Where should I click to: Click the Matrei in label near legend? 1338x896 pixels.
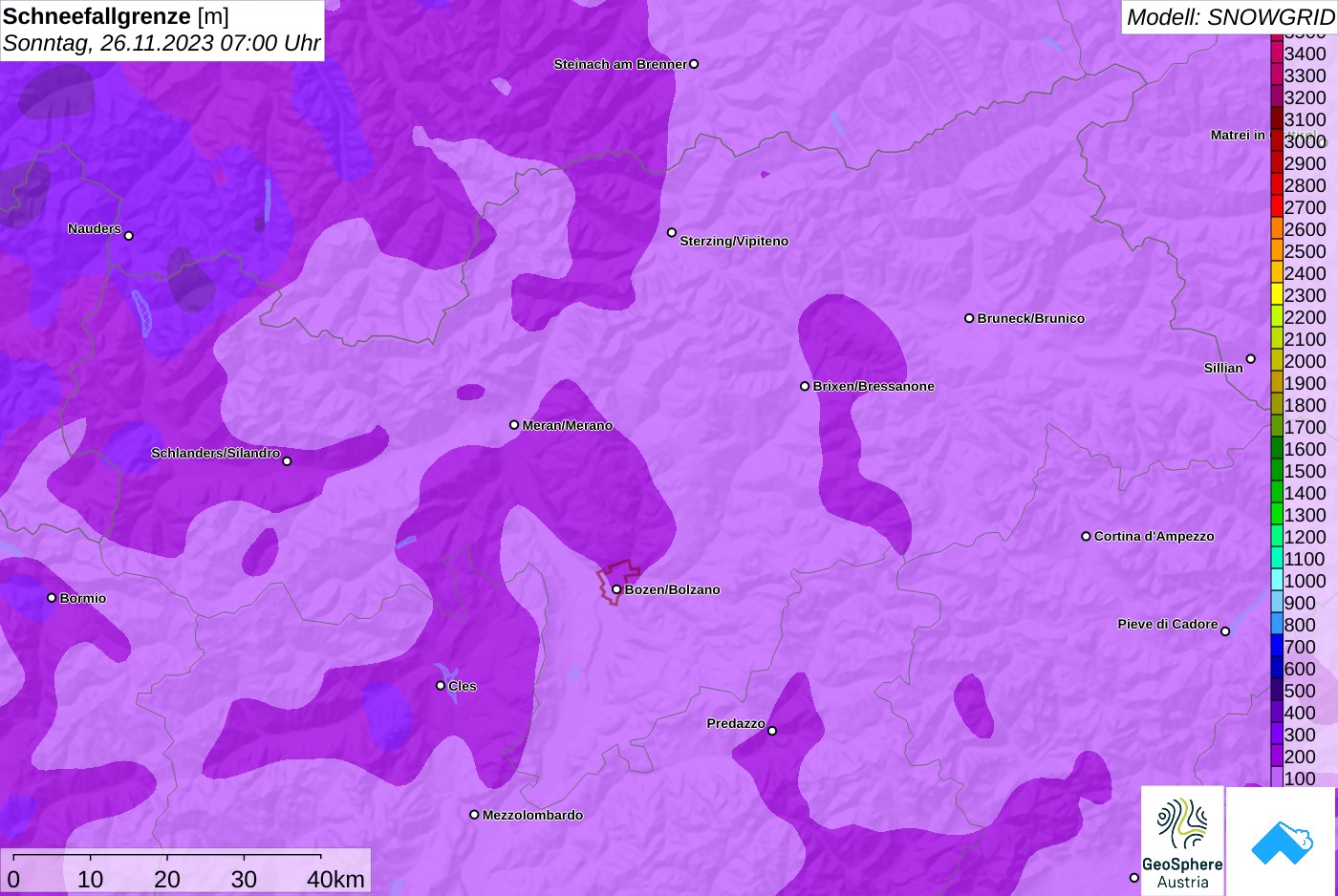click(x=1238, y=135)
